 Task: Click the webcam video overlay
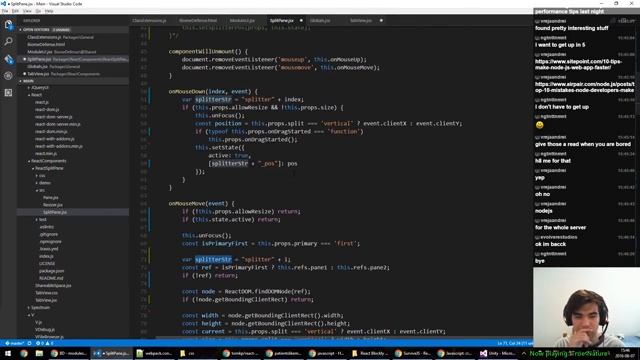(586, 307)
